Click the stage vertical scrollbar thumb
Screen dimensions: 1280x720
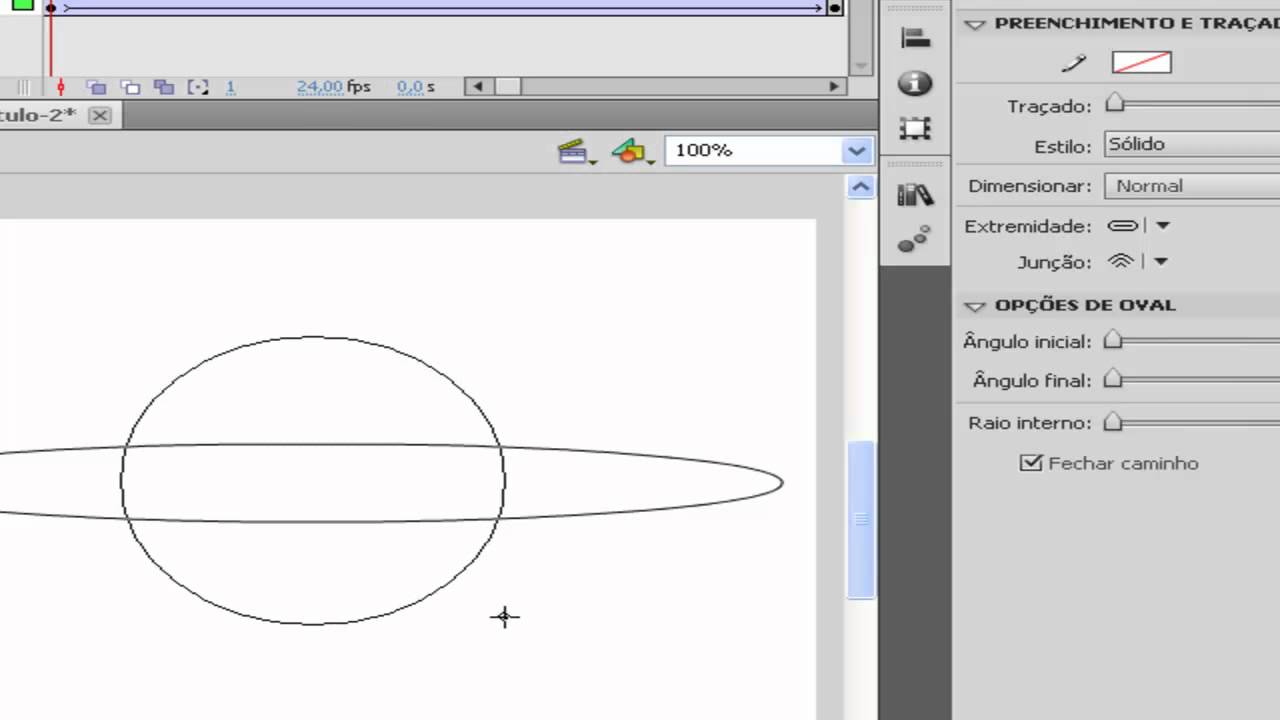[x=860, y=519]
